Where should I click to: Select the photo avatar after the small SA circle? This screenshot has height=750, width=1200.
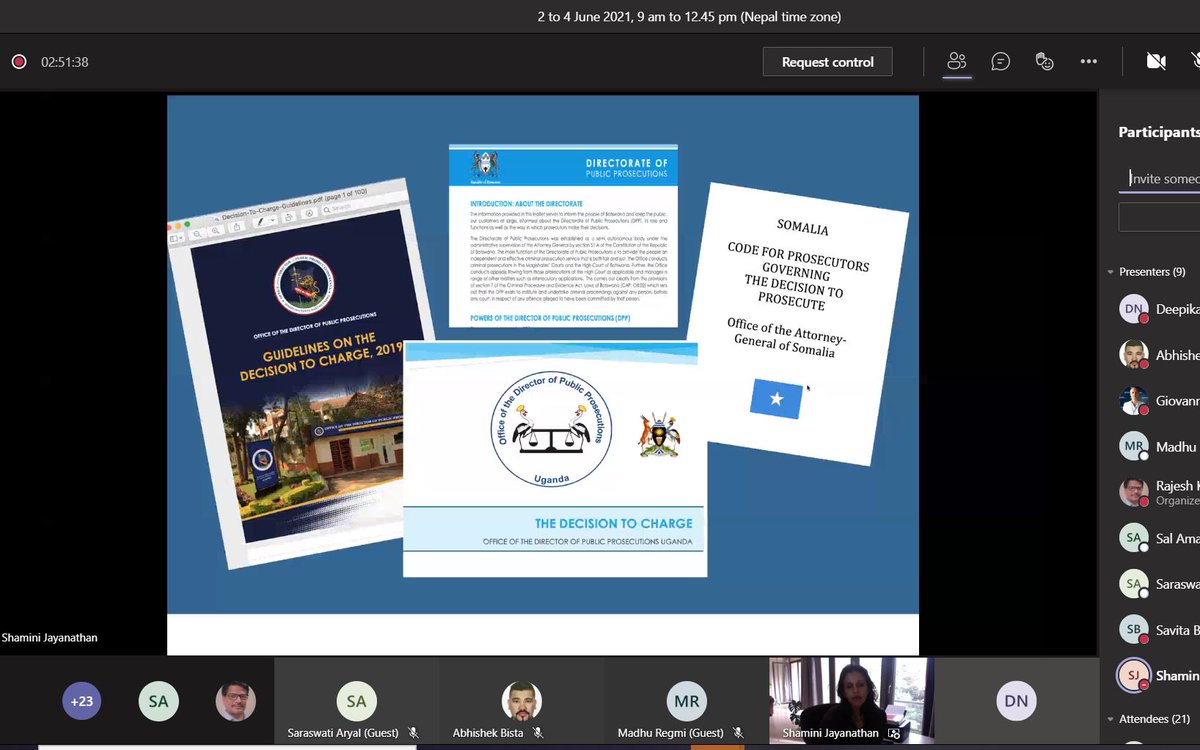235,701
